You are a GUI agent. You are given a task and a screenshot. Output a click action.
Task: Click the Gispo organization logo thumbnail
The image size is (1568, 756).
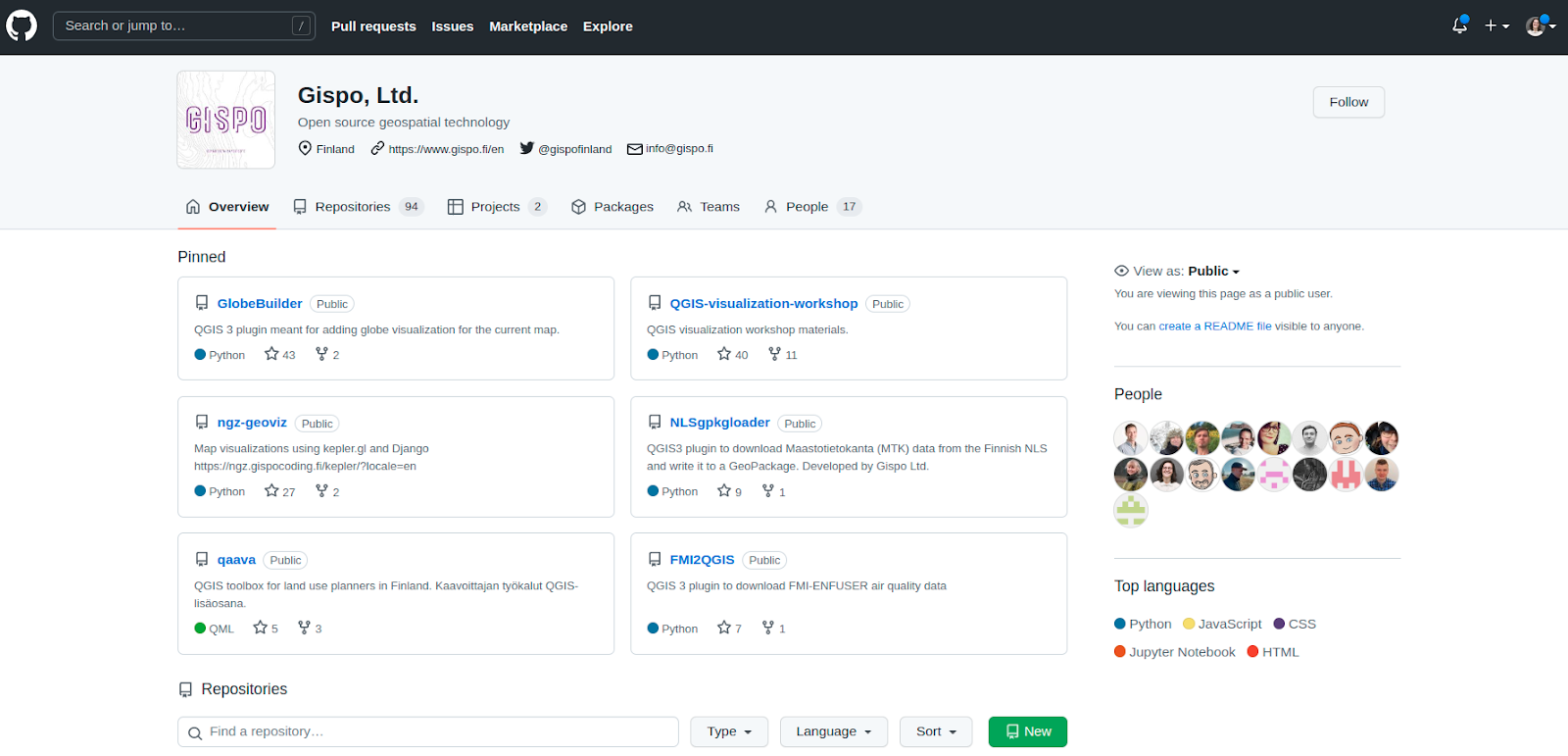pos(226,120)
